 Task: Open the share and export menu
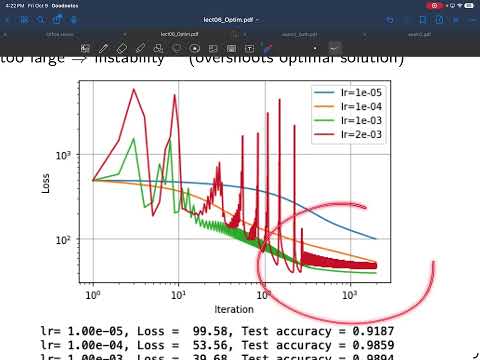coord(57,19)
